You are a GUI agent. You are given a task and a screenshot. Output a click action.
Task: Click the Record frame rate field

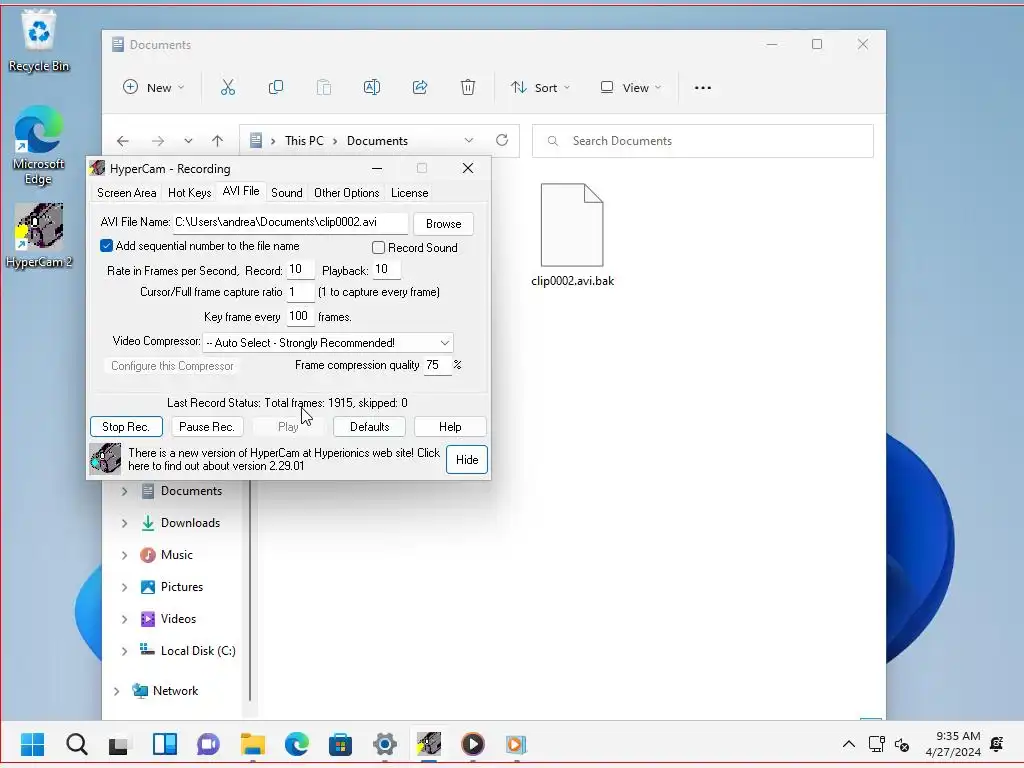pyautogui.click(x=300, y=270)
